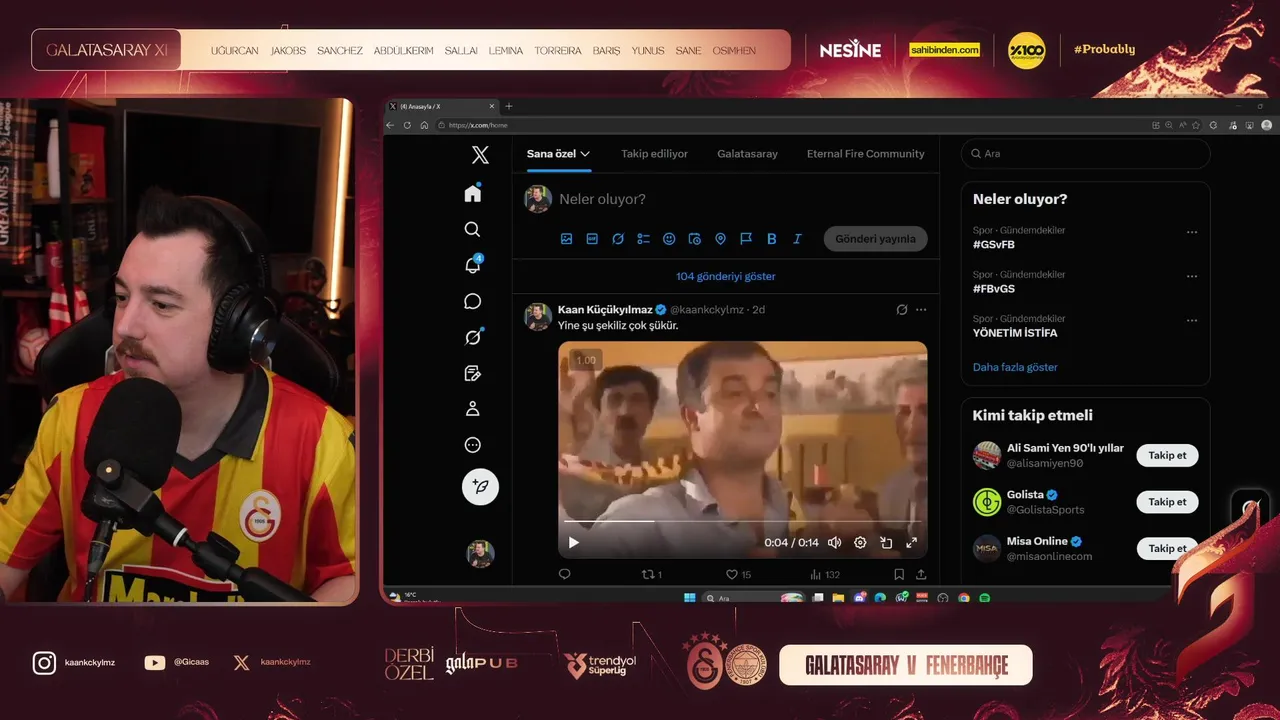Screen dimensions: 1280x720
Task: Open the Messages chat bubble icon
Action: pyautogui.click(x=473, y=301)
